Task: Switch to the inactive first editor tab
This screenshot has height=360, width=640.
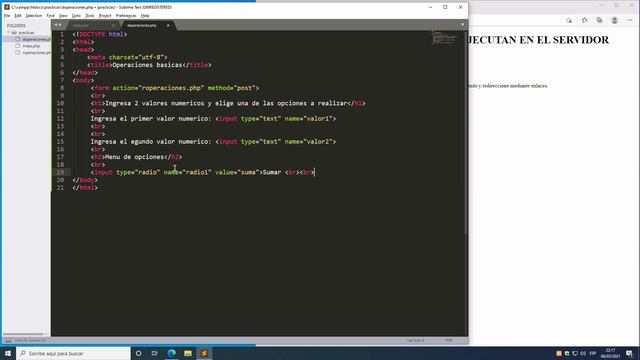Action: (92, 25)
